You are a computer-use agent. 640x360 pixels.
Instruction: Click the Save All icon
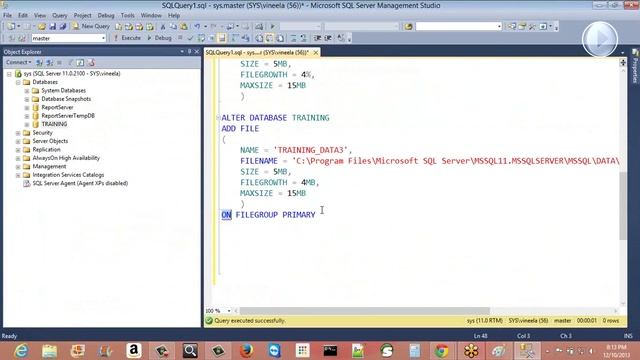tap(62, 27)
